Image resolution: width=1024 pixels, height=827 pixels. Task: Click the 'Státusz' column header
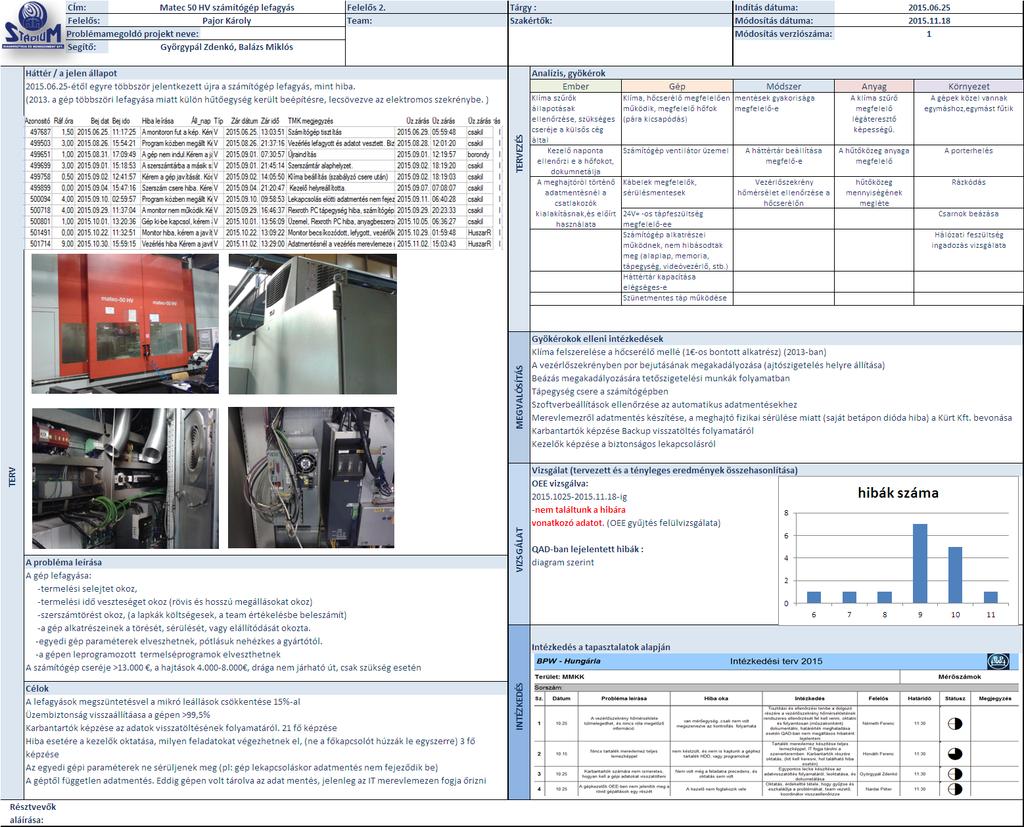pyautogui.click(x=954, y=698)
